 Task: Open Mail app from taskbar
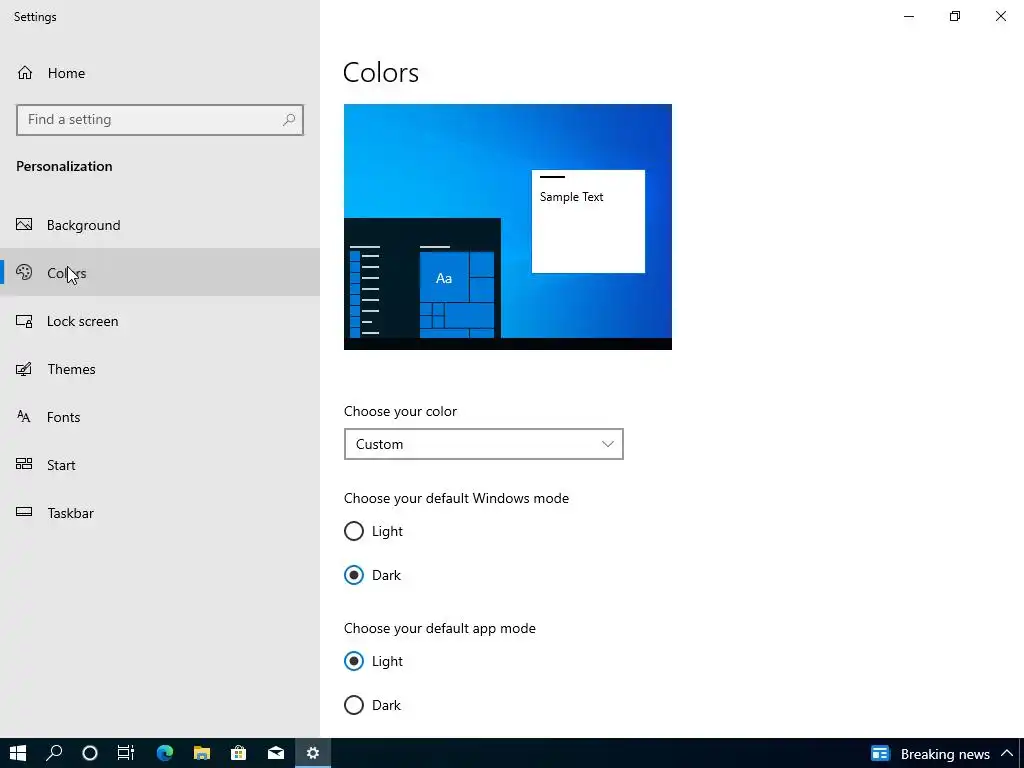coord(276,753)
